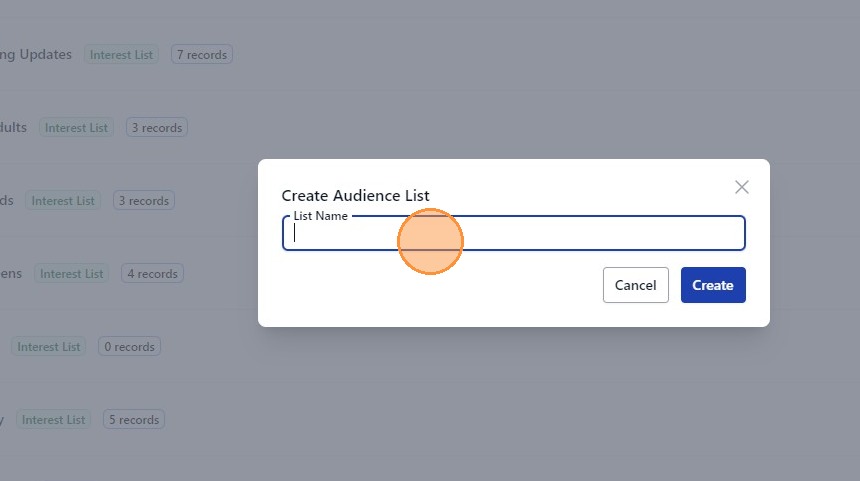Click the 7 records badge
860x481 pixels.
pyautogui.click(x=201, y=55)
